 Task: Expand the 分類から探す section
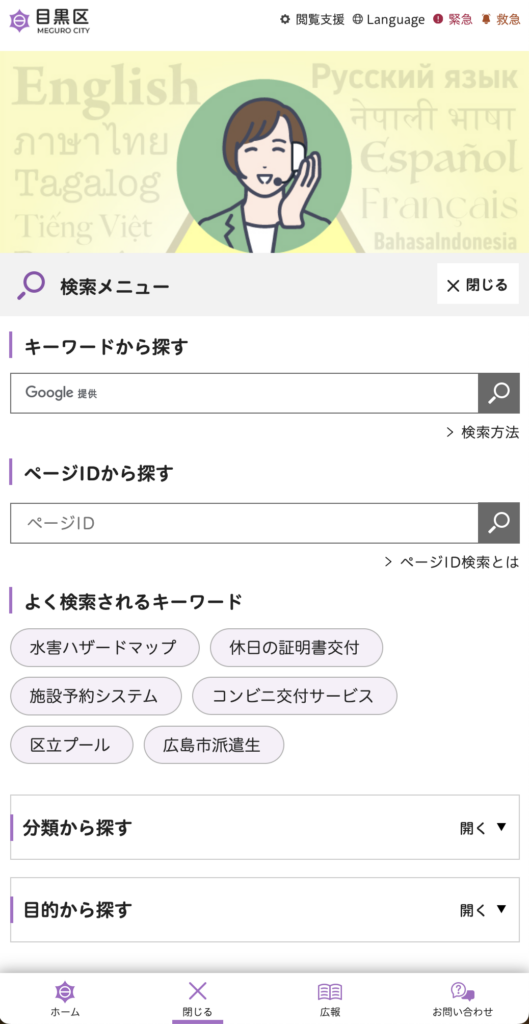point(264,827)
